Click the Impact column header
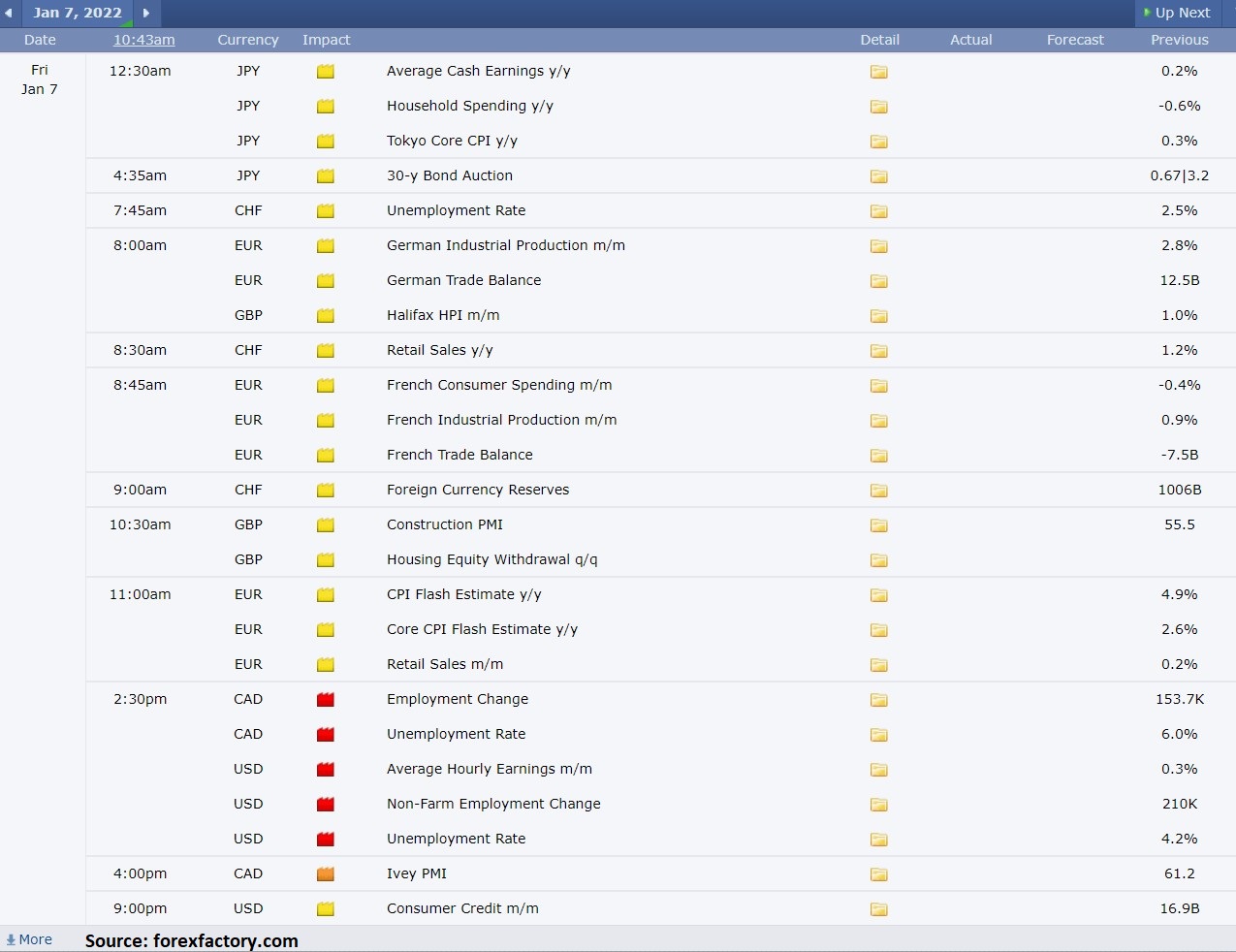Screen dimensions: 1236x952 tap(326, 40)
